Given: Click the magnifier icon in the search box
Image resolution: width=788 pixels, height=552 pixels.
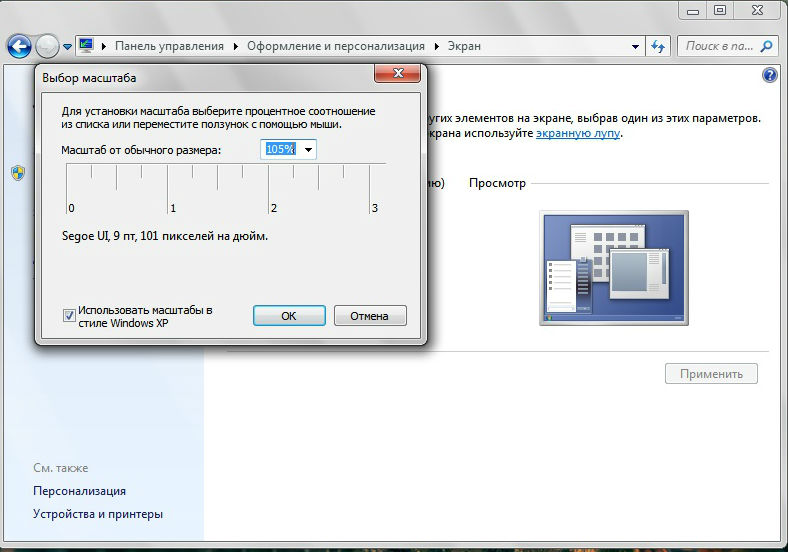Looking at the screenshot, I should (766, 46).
